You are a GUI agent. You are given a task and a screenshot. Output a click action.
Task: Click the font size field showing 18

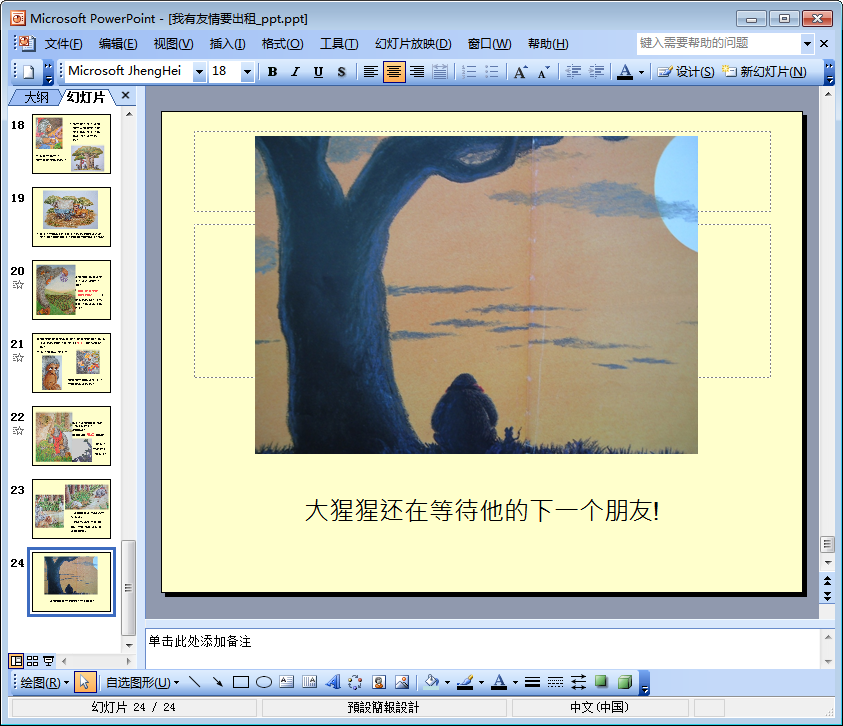coord(225,71)
